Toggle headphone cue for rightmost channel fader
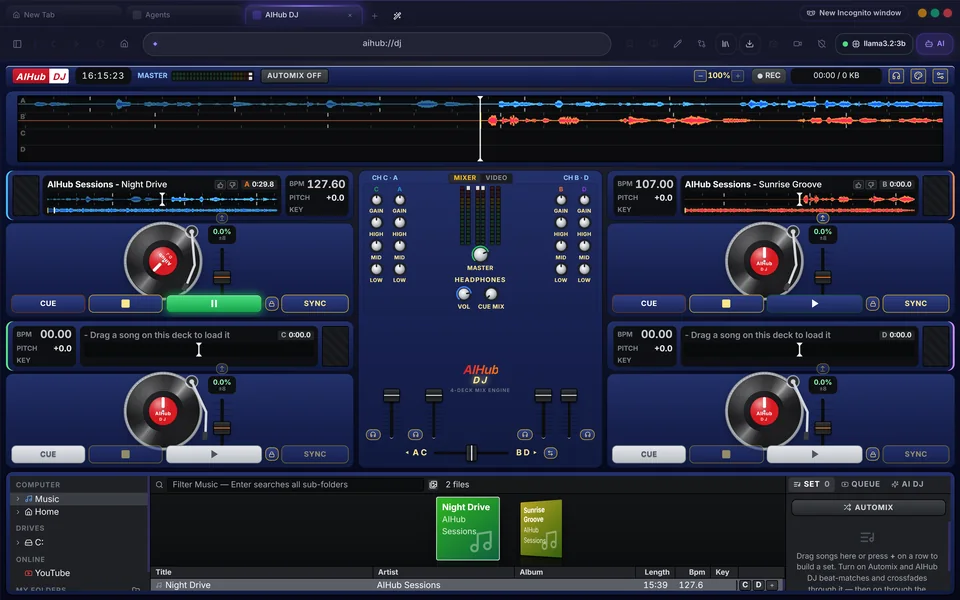The width and height of the screenshot is (960, 600). tap(587, 435)
